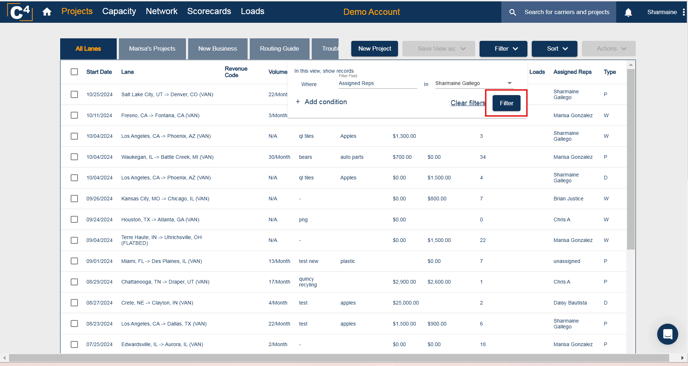The height and width of the screenshot is (366, 688).
Task: Check Fresno to Fontana row
Action: click(x=74, y=115)
